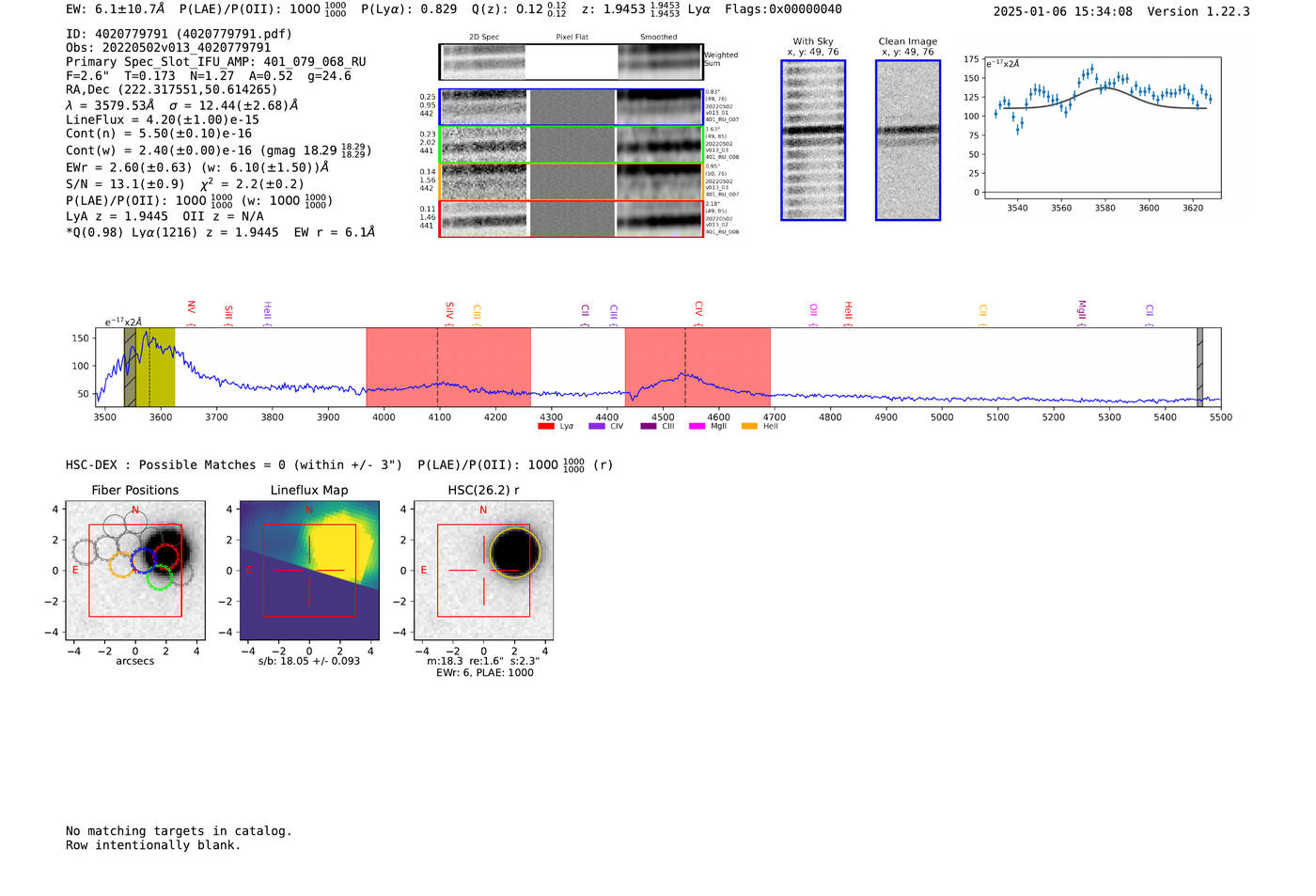Click the dark purple CIII legend swatch
The image size is (1316, 896).
coord(648,427)
